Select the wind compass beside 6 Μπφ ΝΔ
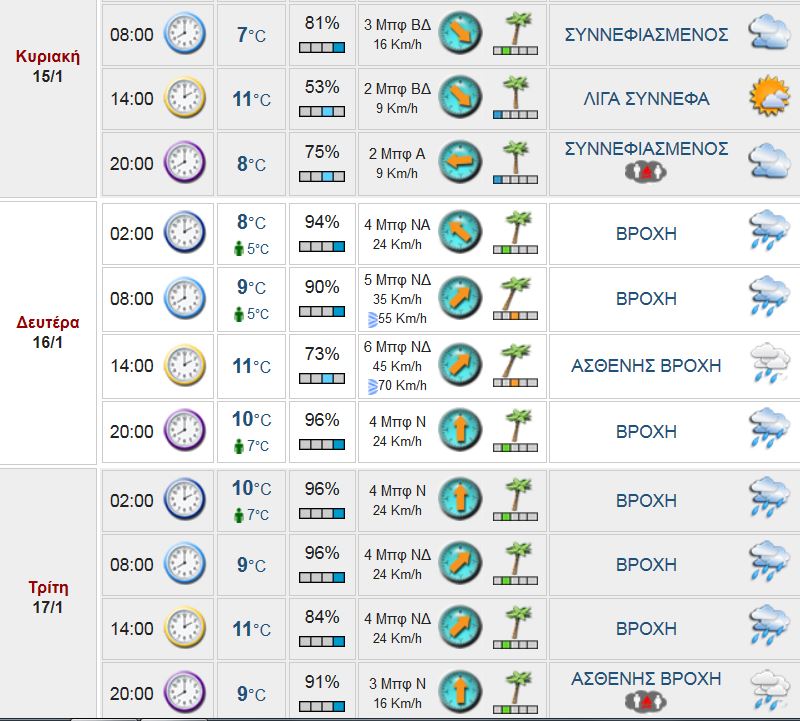 (x=460, y=365)
